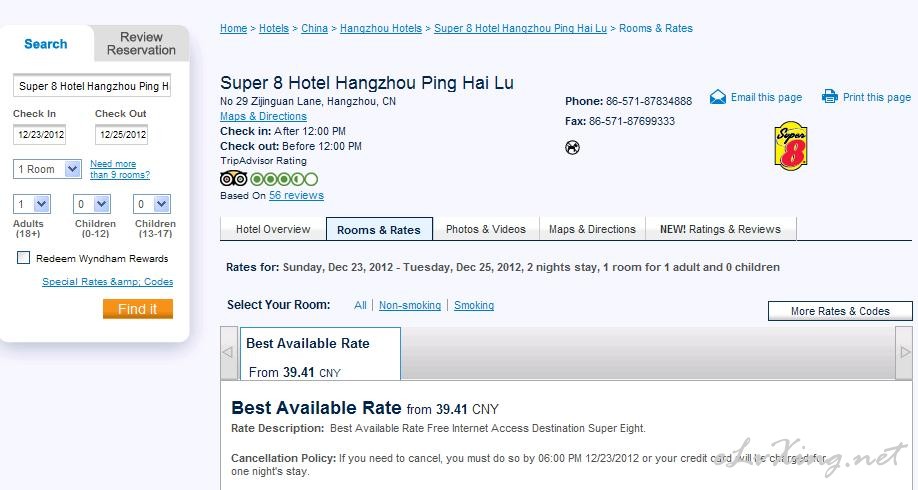
Task: Click the pet-friendly amenity icon under Fax
Action: [x=572, y=148]
